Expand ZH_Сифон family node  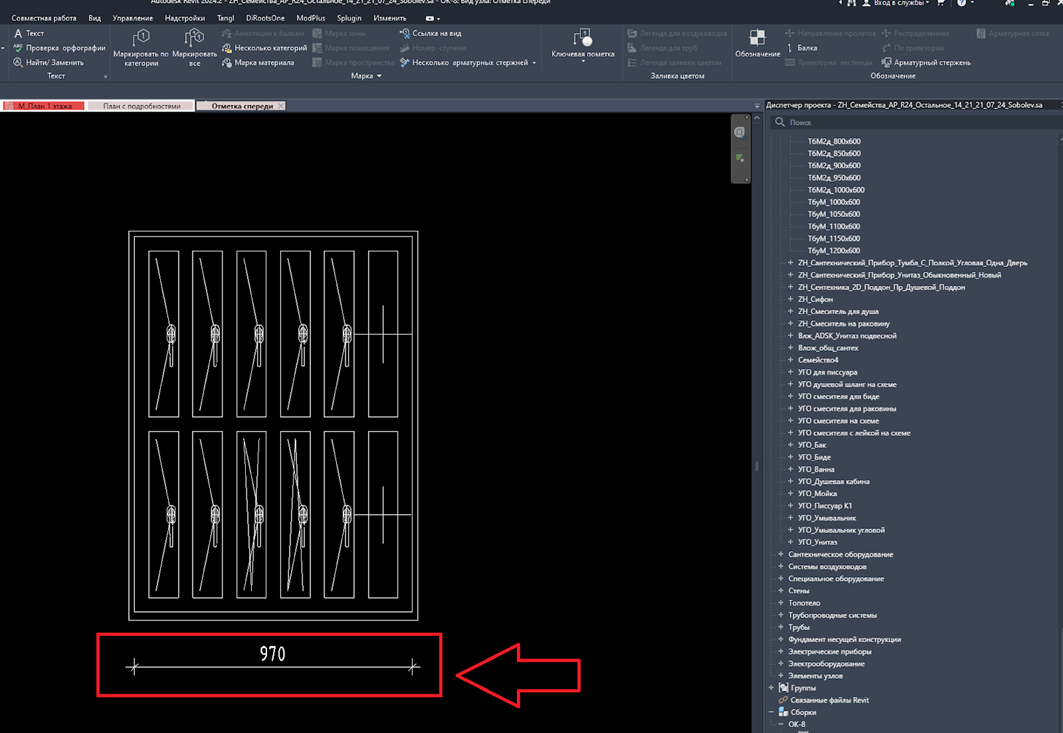790,299
